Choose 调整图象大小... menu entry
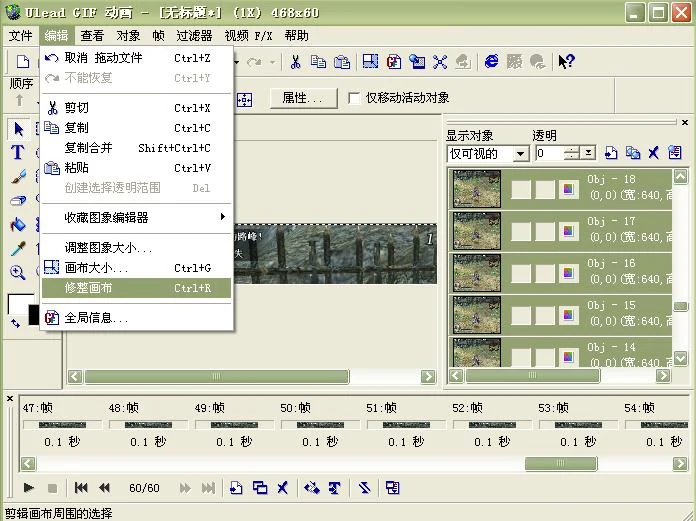Screen dimensions: 696x521 pos(137,248)
